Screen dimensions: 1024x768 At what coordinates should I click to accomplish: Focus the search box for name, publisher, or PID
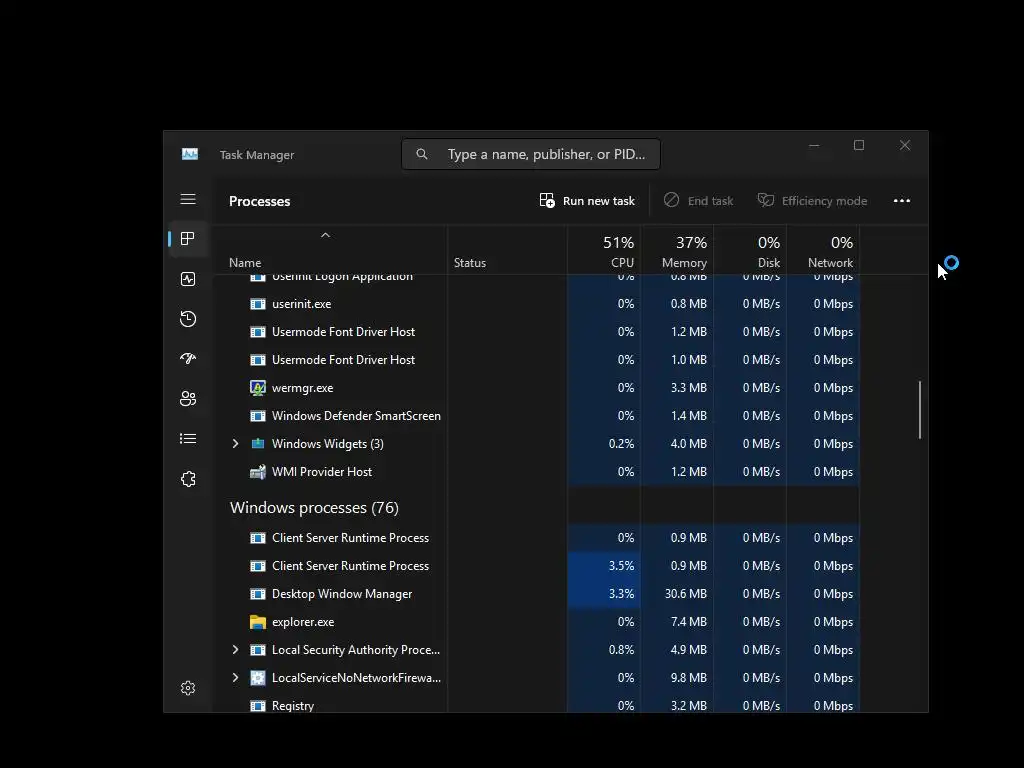(x=531, y=154)
